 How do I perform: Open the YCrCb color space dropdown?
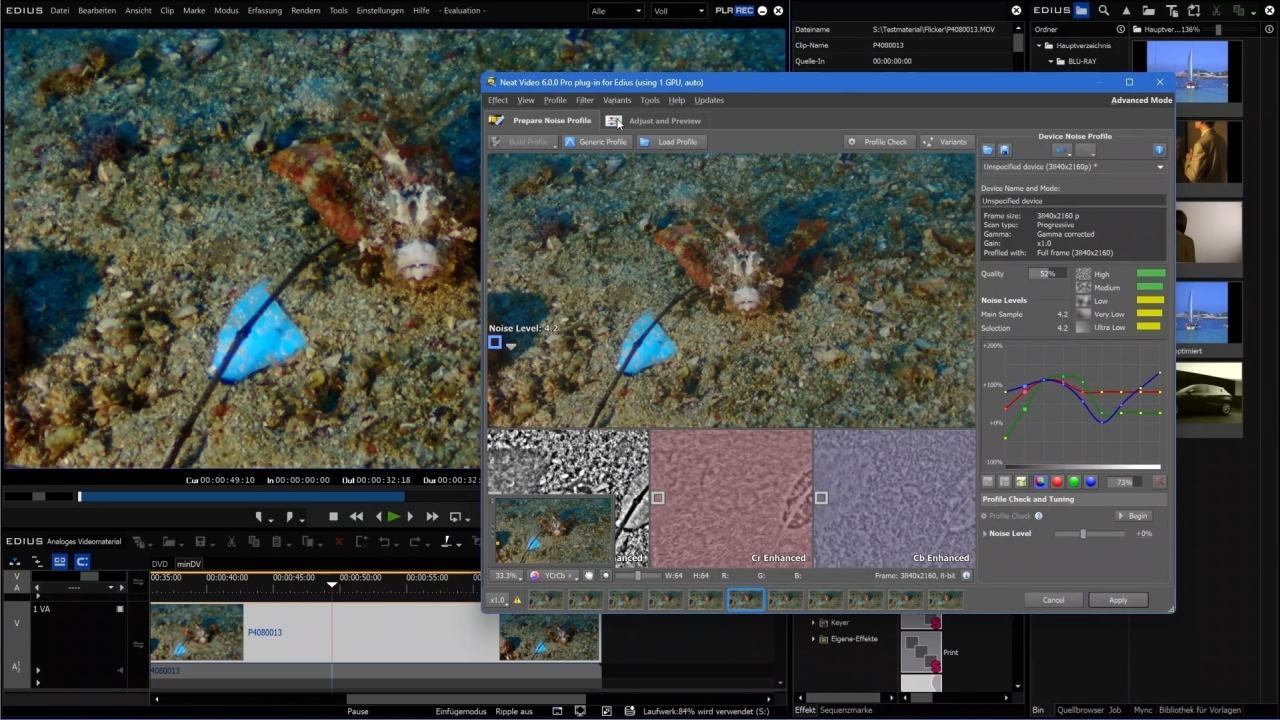point(553,576)
